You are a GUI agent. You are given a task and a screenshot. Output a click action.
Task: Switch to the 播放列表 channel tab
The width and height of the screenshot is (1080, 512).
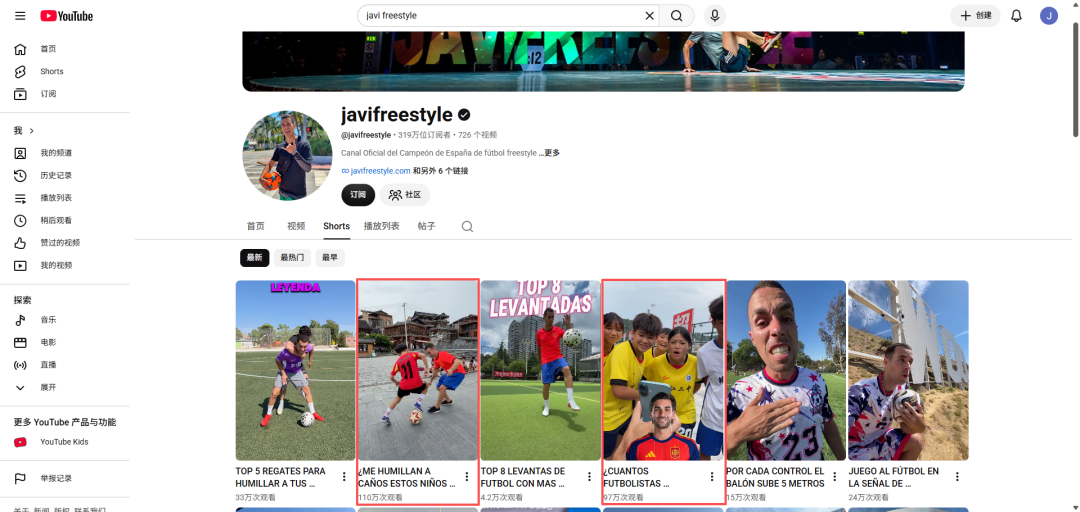click(x=382, y=226)
